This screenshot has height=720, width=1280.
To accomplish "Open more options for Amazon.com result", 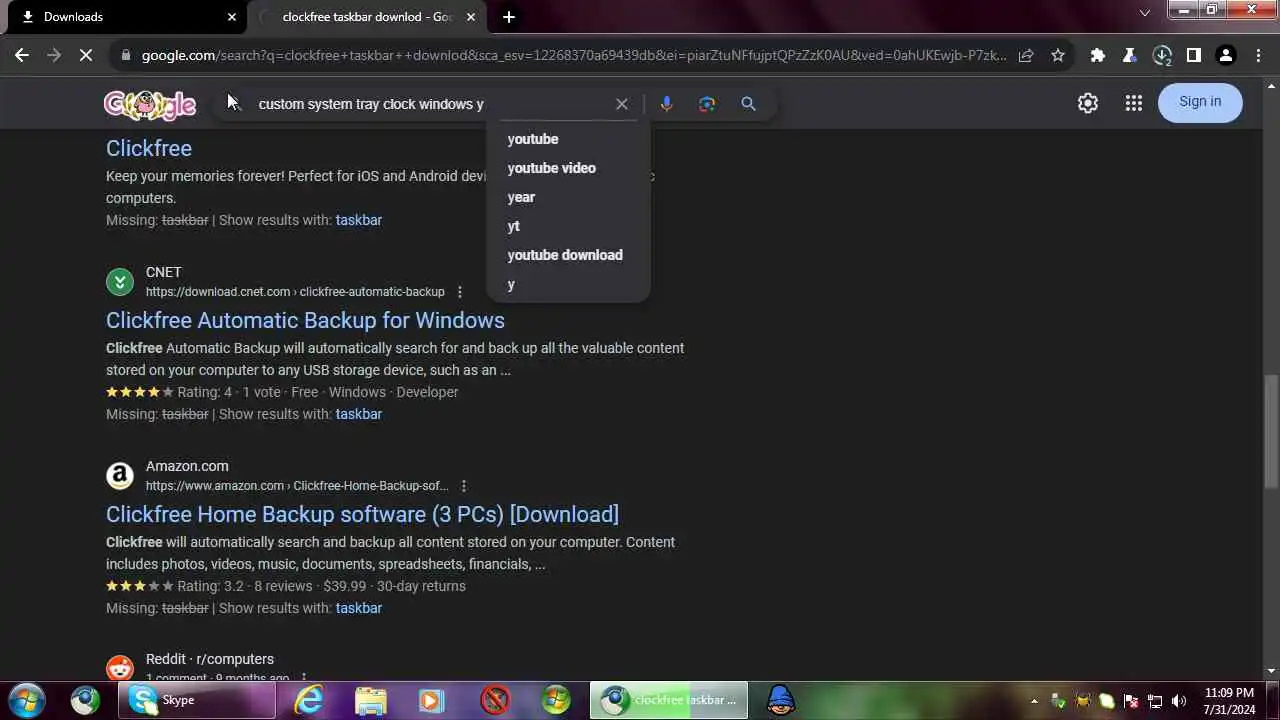I will [x=463, y=486].
